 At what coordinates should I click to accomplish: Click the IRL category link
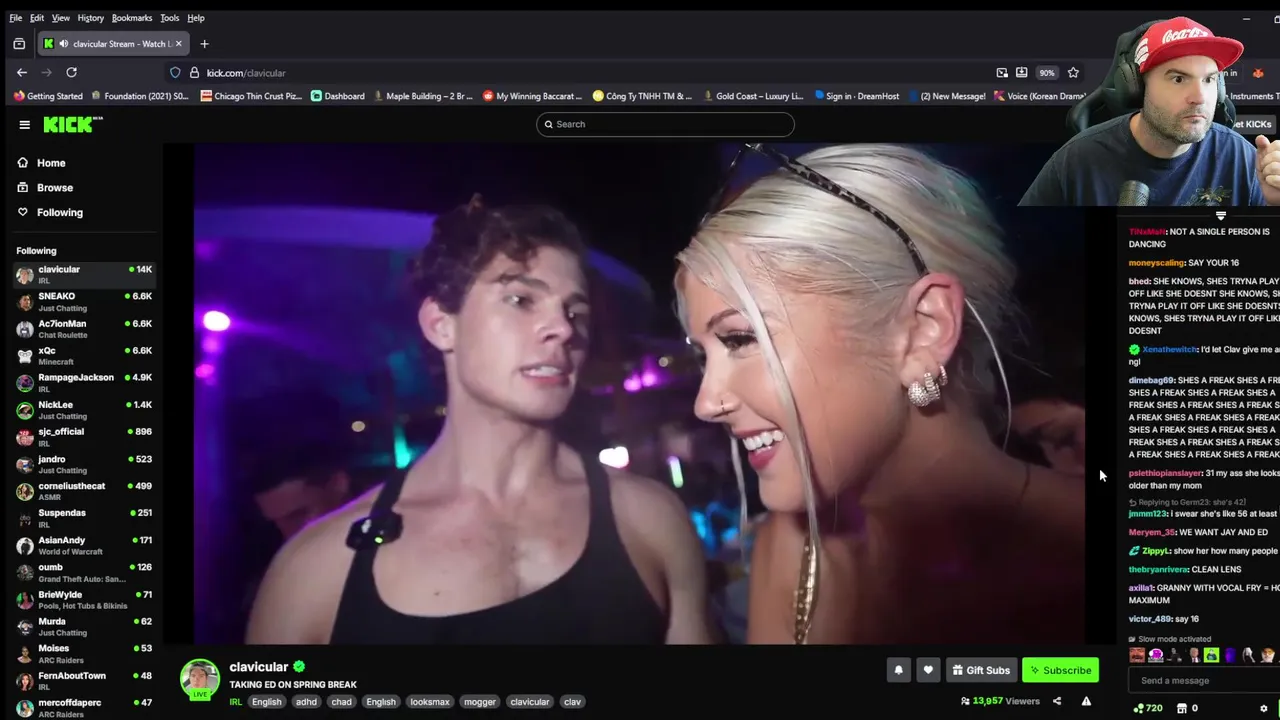pos(236,702)
